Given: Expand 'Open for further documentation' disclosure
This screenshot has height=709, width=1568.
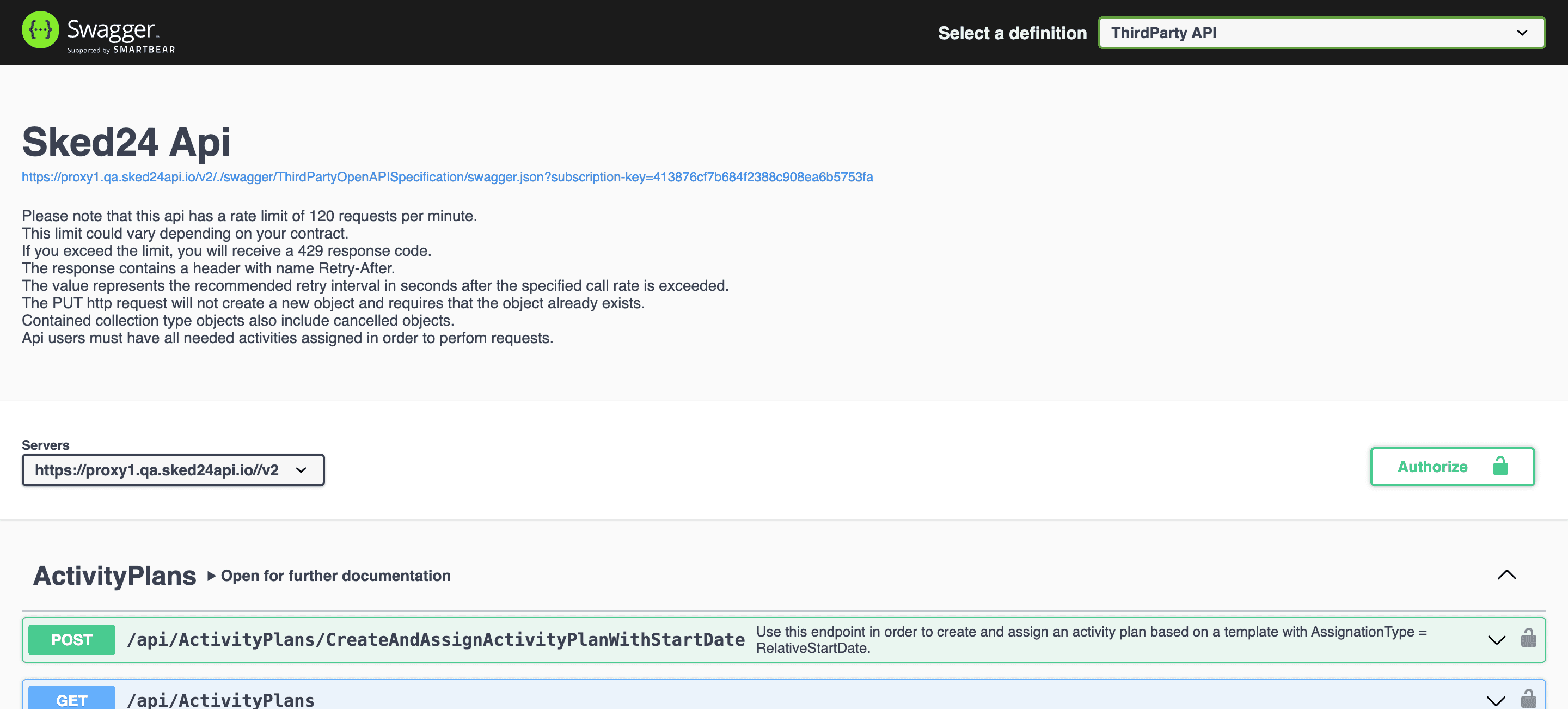Looking at the screenshot, I should (x=329, y=576).
